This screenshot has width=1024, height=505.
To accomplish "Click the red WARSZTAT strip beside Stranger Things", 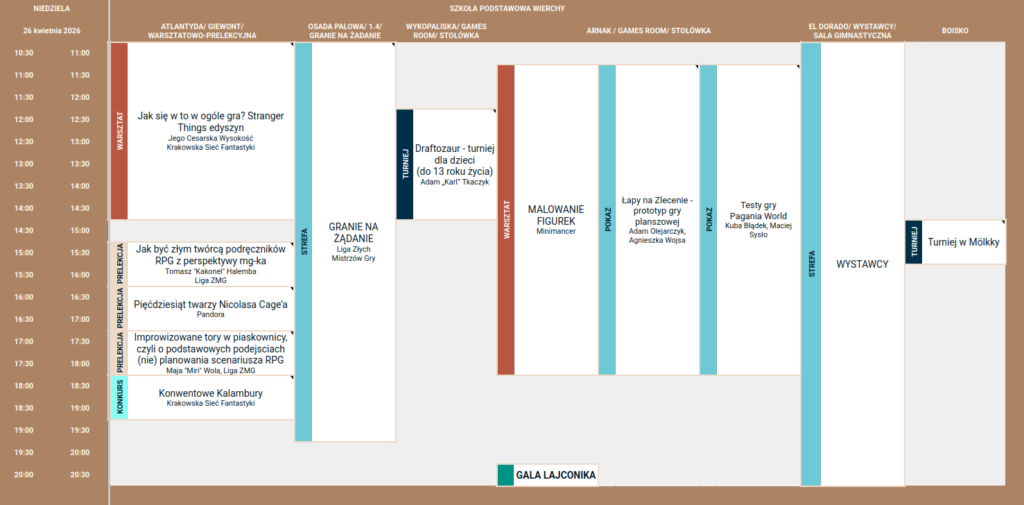I will click(119, 130).
